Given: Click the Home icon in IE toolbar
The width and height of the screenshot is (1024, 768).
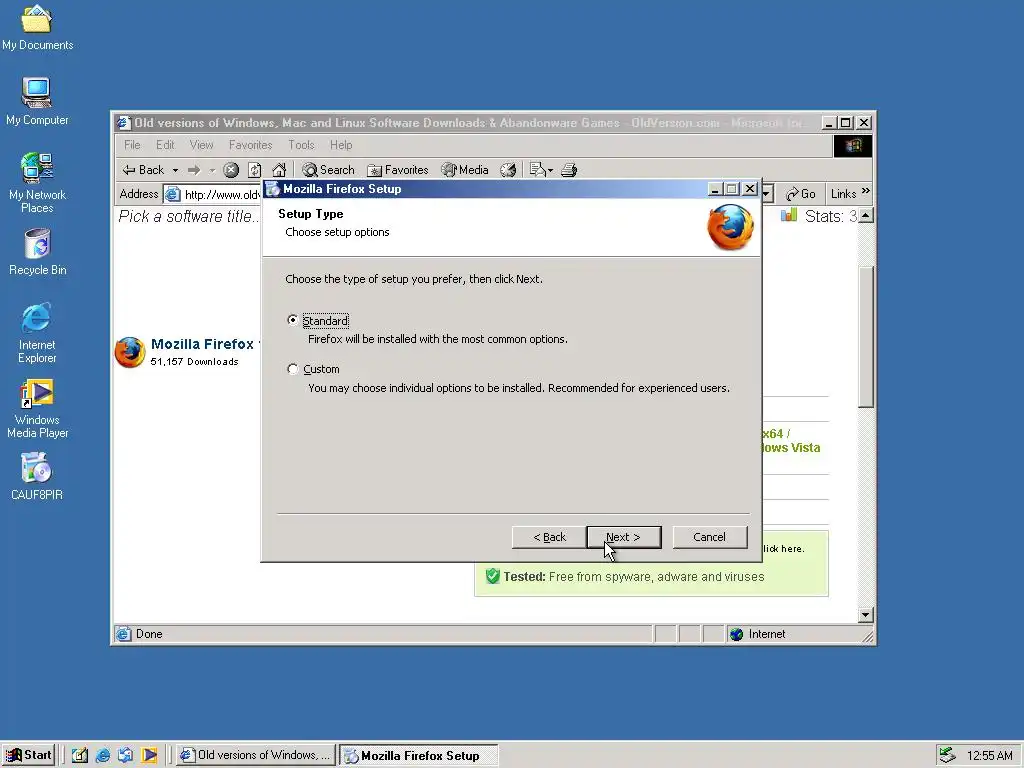Looking at the screenshot, I should coord(279,170).
